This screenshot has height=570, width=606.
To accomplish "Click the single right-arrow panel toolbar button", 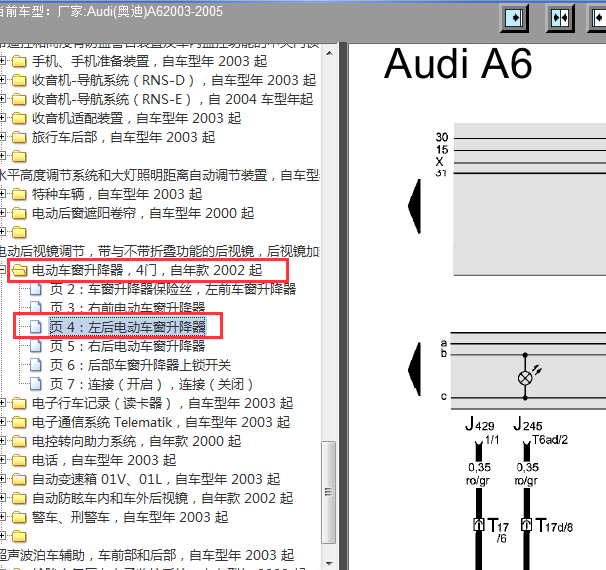I will tap(515, 18).
